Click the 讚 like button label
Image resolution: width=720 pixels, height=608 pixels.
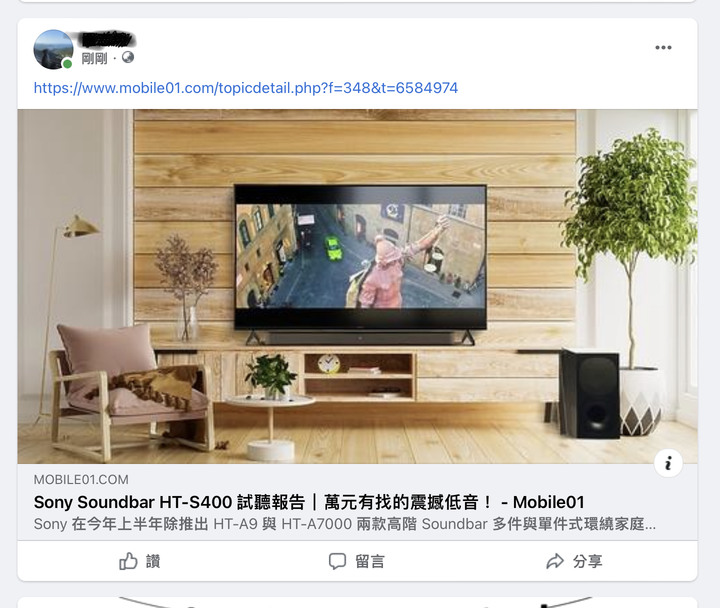153,561
